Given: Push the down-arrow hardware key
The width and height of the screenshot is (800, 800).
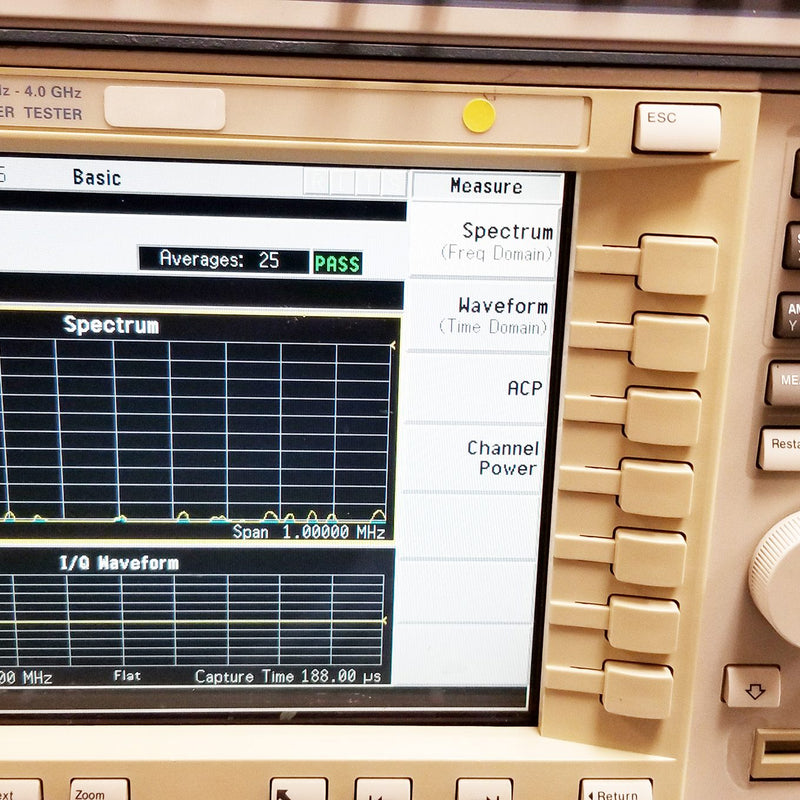Looking at the screenshot, I should point(751,686).
